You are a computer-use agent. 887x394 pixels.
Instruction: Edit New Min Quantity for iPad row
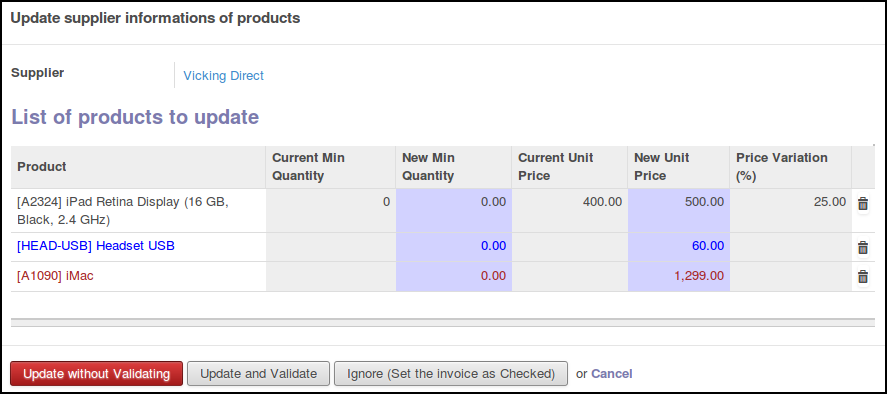454,211
